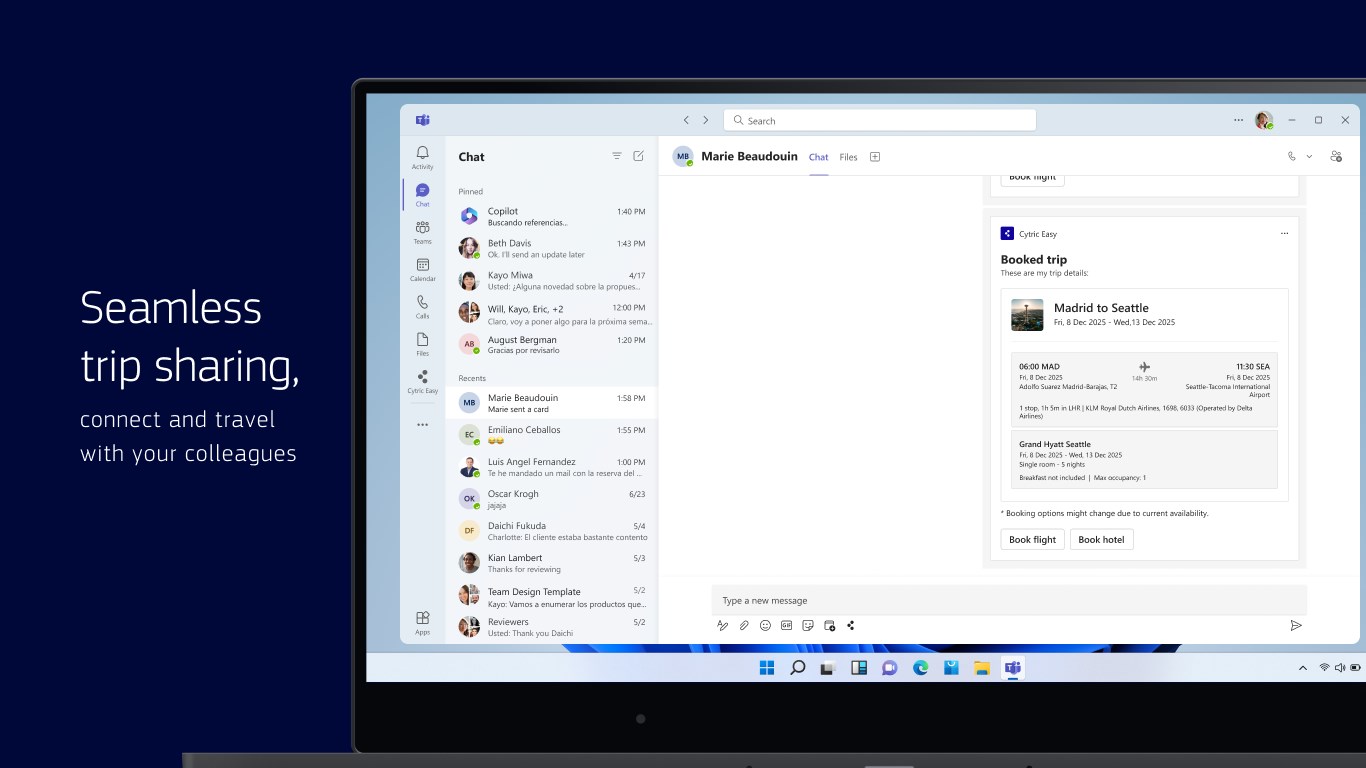Open the sticker picker
This screenshot has height=768, width=1366.
[808, 625]
